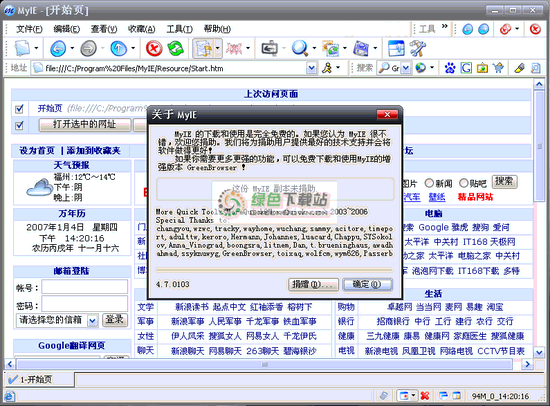Select the 贴吧 radio button
Image resolution: width=550 pixels, height=406 pixels.
click(463, 183)
